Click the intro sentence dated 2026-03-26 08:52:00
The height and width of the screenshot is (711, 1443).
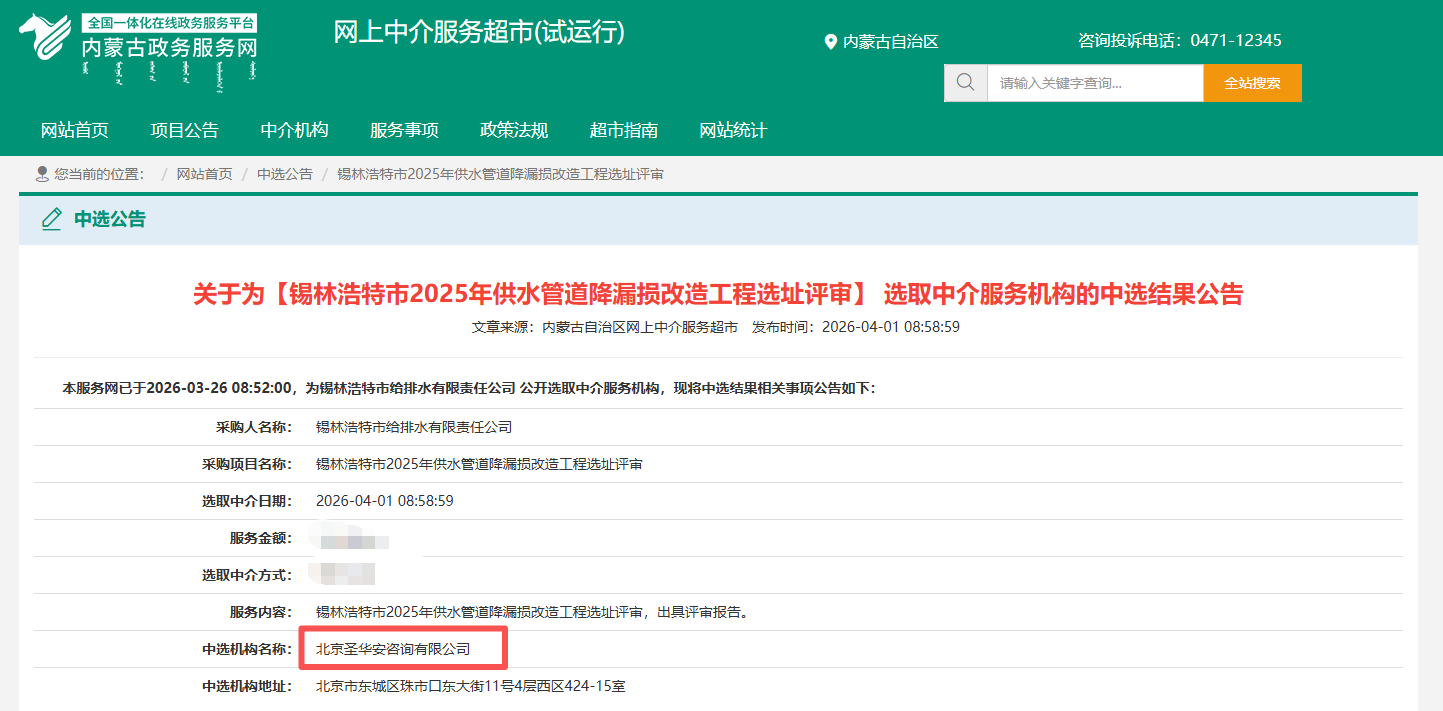point(469,388)
